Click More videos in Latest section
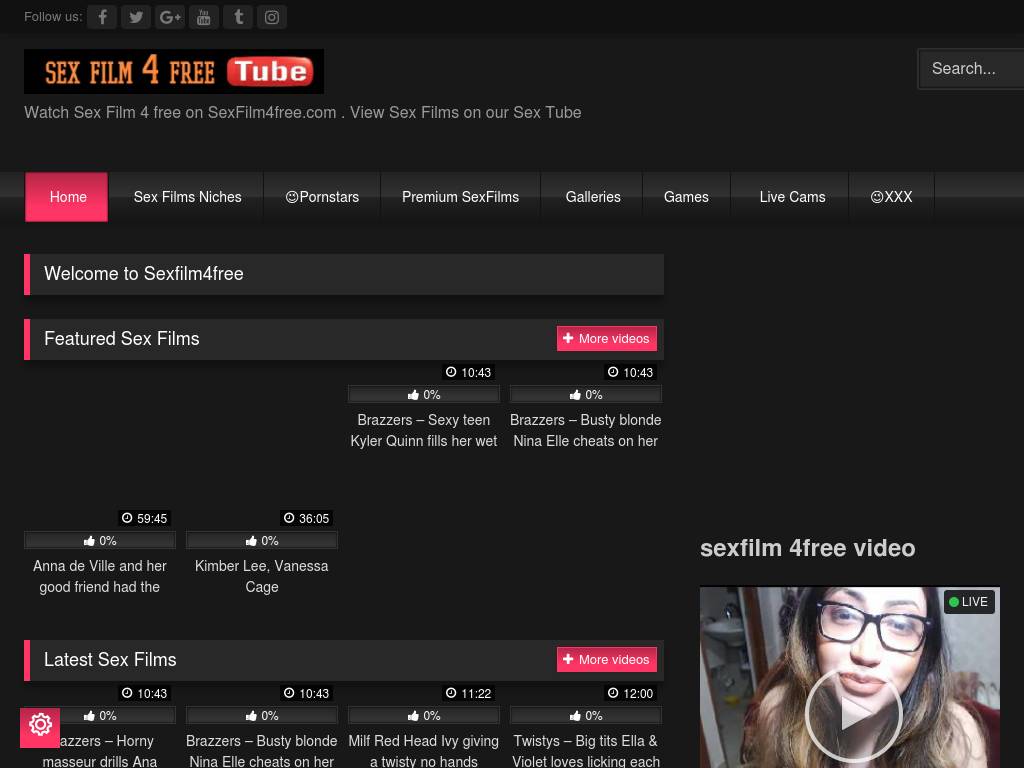The width and height of the screenshot is (1024, 768). point(607,660)
